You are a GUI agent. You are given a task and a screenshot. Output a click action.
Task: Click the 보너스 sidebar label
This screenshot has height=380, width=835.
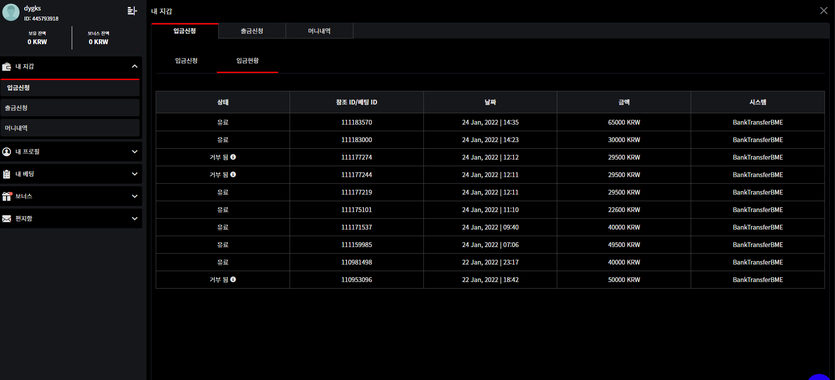click(23, 196)
